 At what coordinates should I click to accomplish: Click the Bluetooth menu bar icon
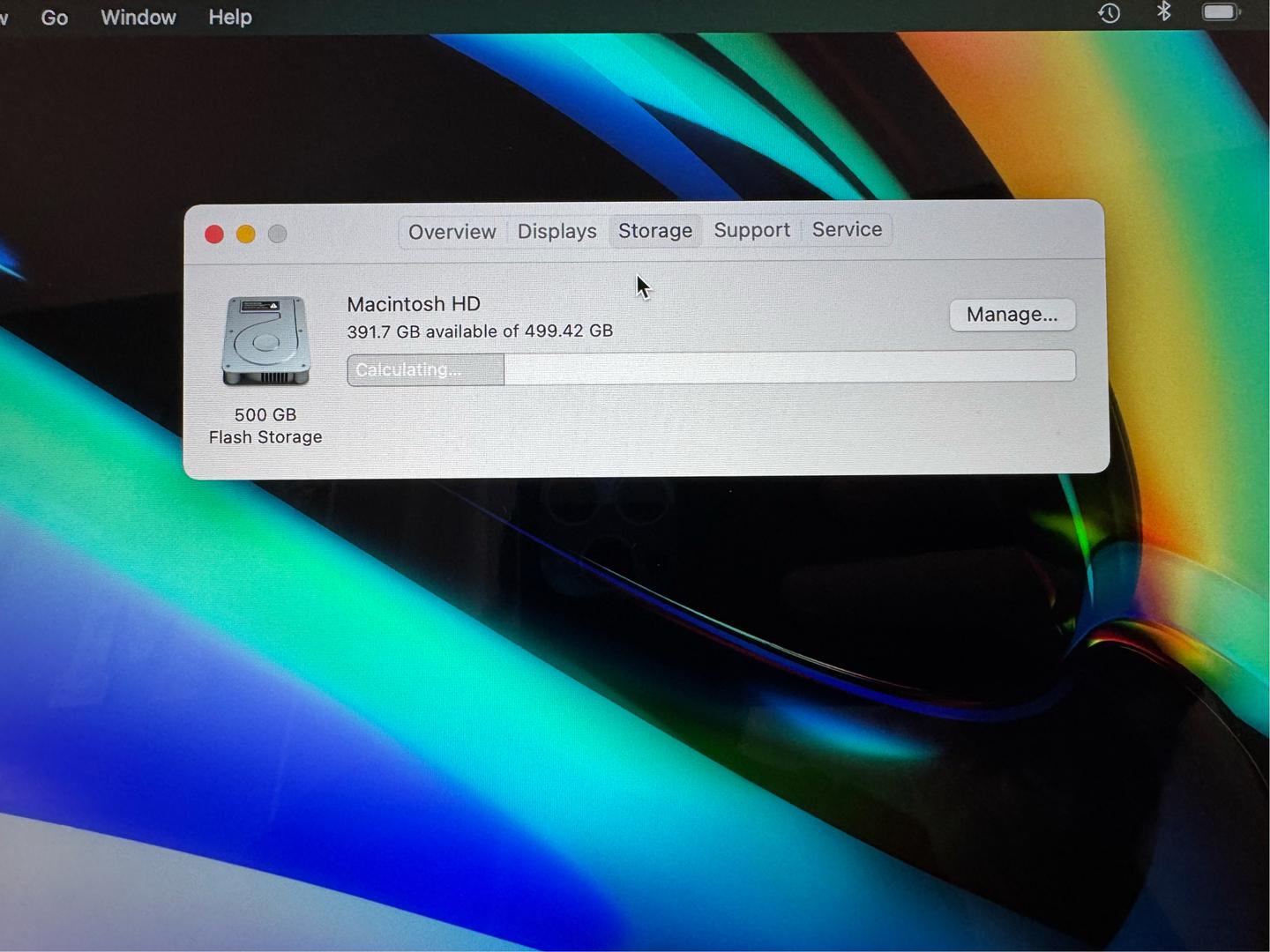coord(1164,11)
